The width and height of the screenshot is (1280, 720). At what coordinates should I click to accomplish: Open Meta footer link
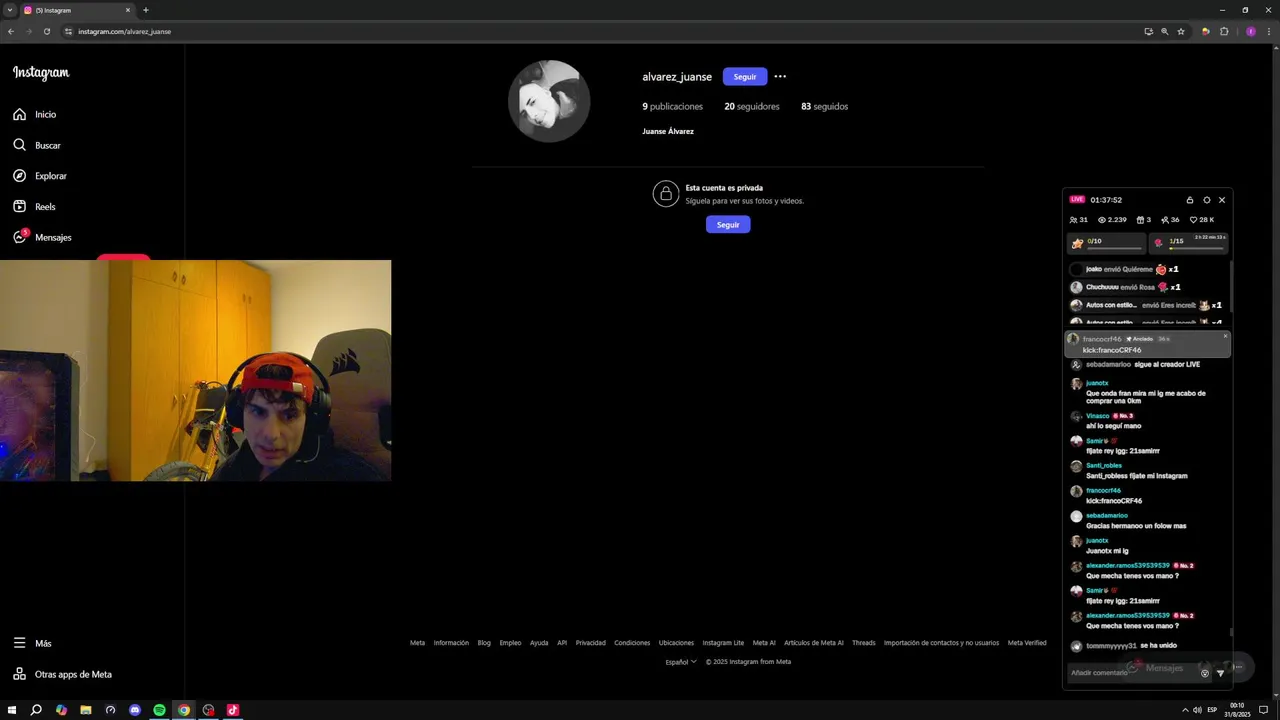417,643
